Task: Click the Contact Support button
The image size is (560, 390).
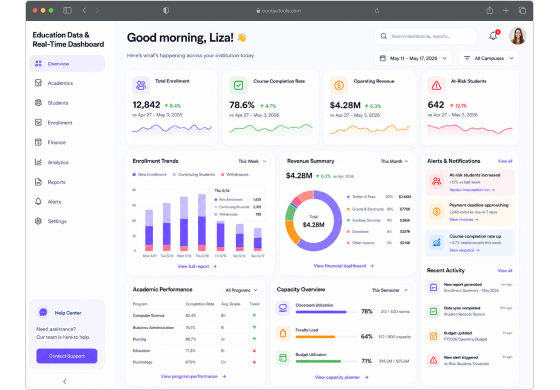Action: click(67, 356)
